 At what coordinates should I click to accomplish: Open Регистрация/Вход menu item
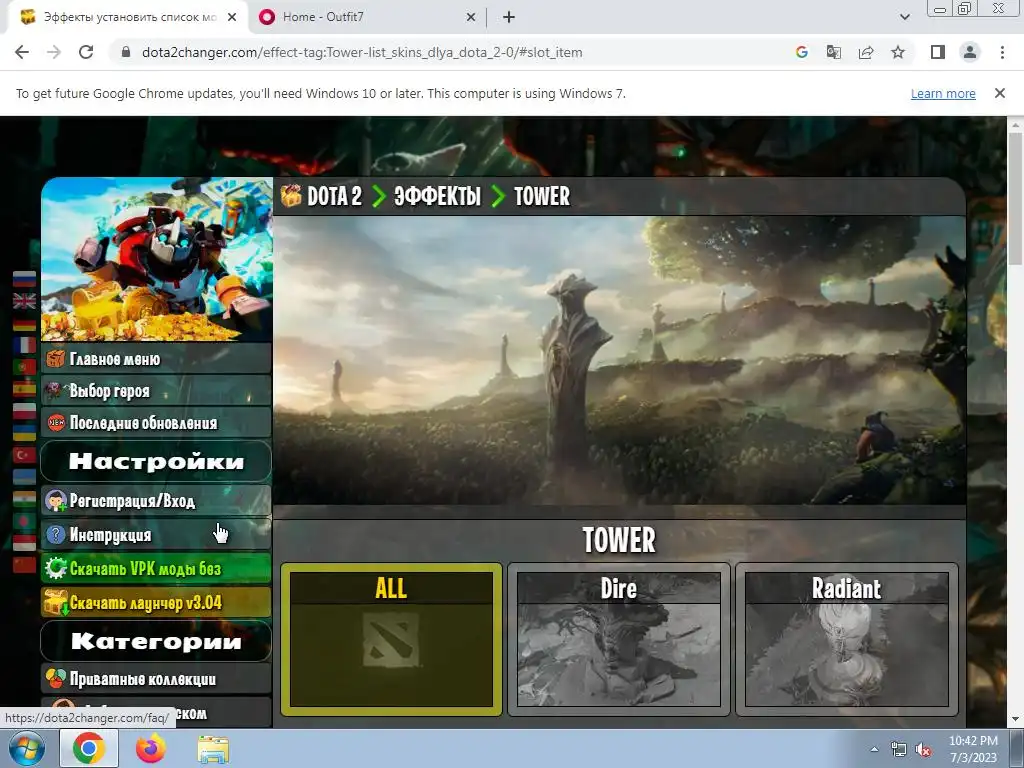(156, 501)
